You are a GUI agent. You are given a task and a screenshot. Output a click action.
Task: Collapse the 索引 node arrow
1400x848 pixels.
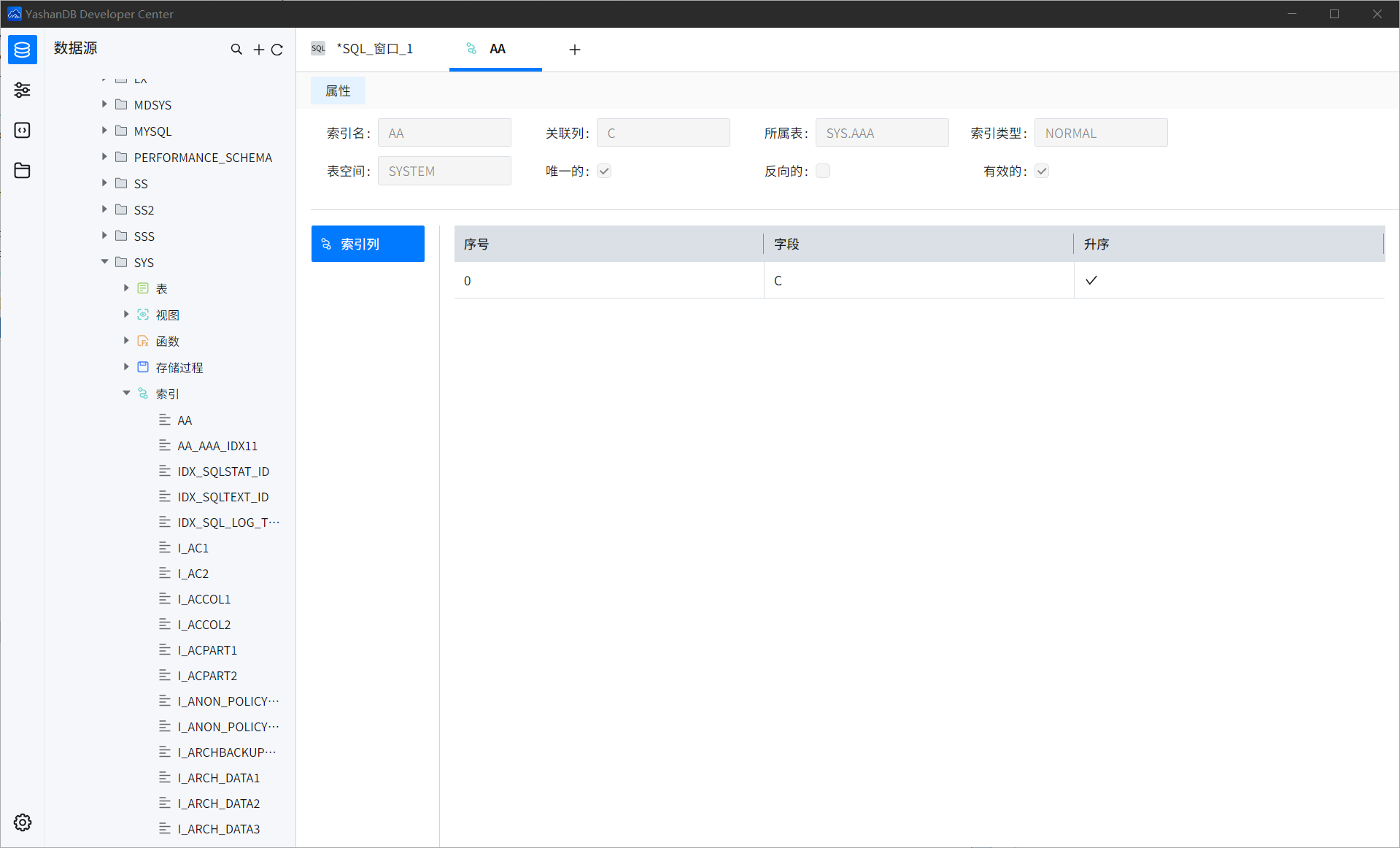coord(126,393)
